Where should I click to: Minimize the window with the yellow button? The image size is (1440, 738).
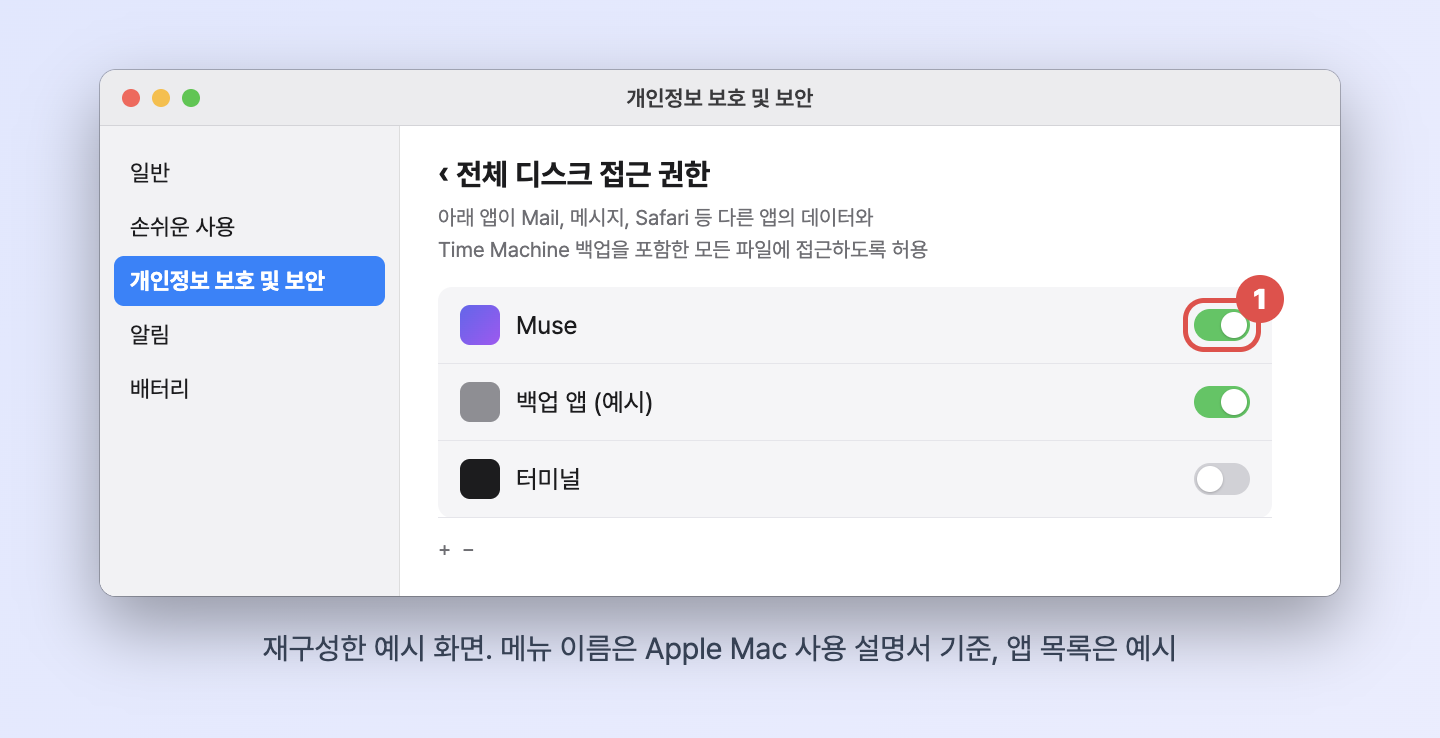point(161,98)
